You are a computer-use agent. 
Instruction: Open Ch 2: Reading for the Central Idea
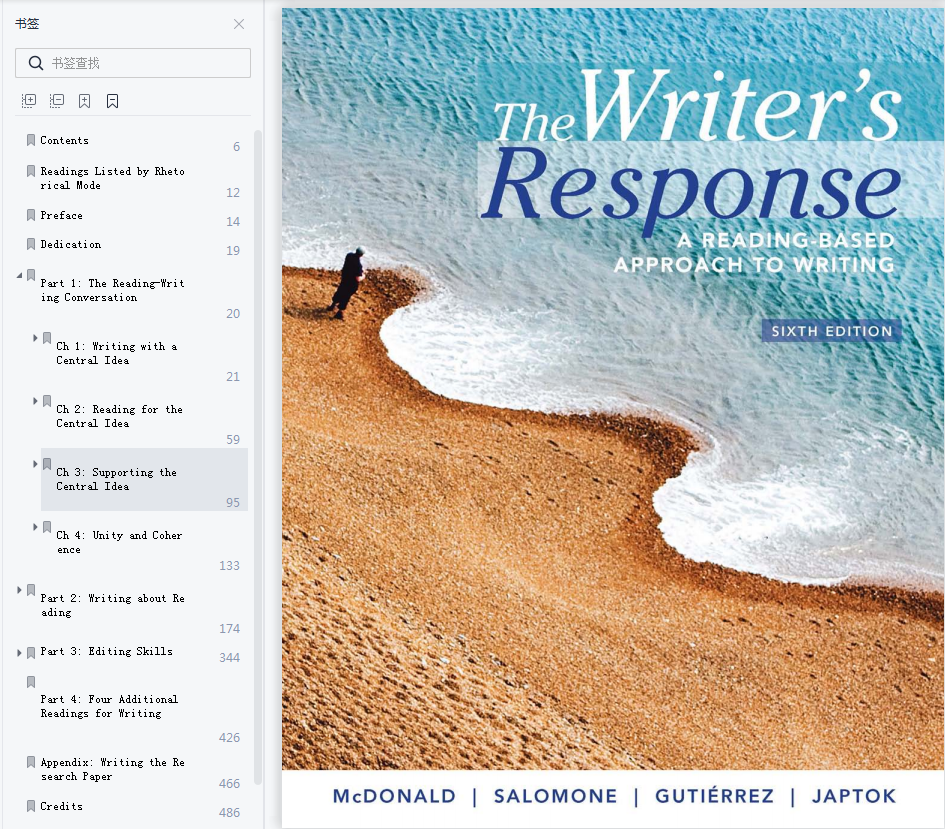[119, 416]
